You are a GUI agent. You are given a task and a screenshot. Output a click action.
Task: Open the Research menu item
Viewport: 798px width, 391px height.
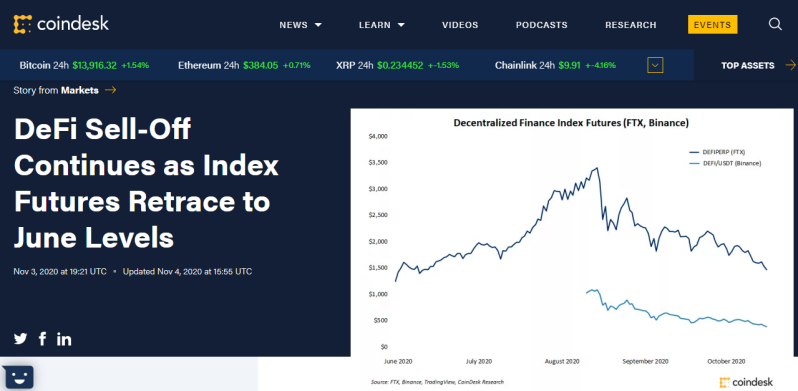coord(631,25)
